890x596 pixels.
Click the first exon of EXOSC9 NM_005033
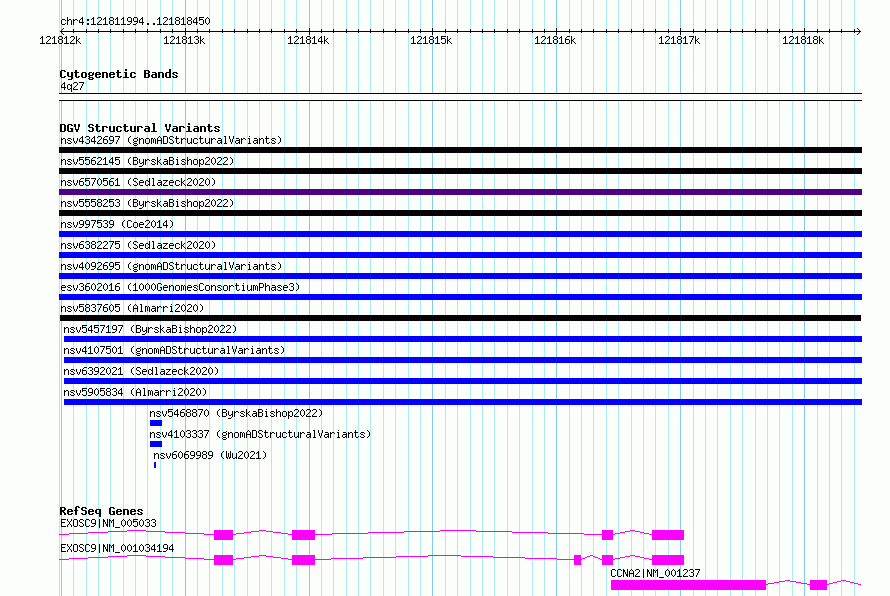tap(224, 535)
